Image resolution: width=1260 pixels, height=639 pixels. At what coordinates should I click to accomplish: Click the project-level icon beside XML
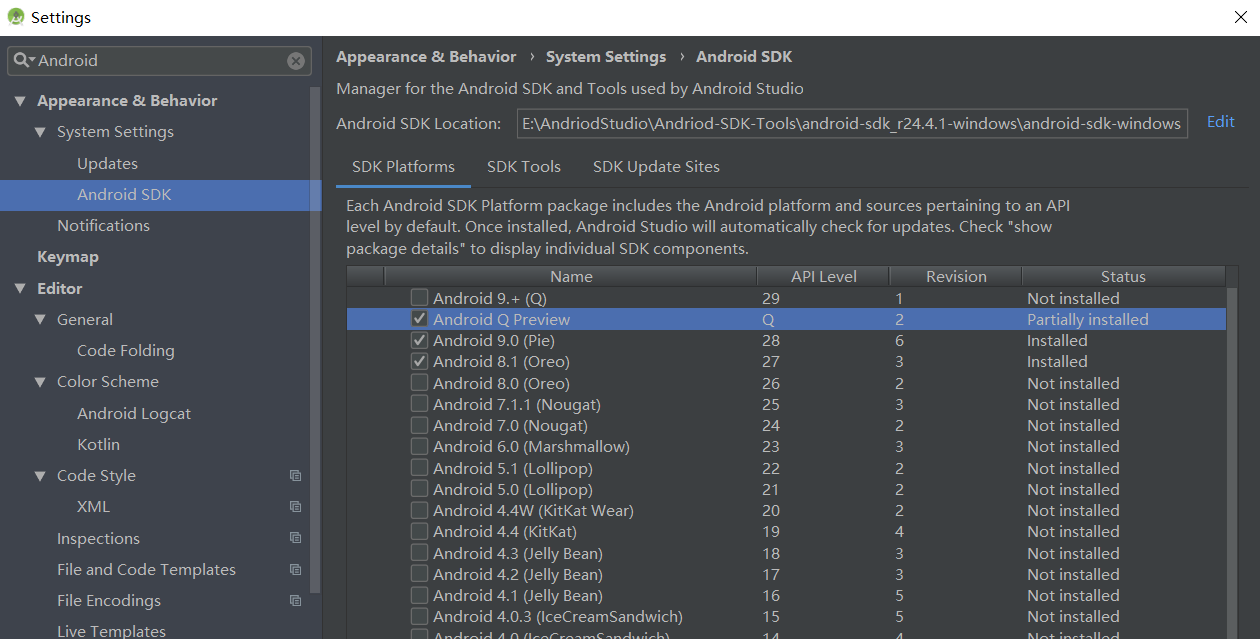click(295, 507)
